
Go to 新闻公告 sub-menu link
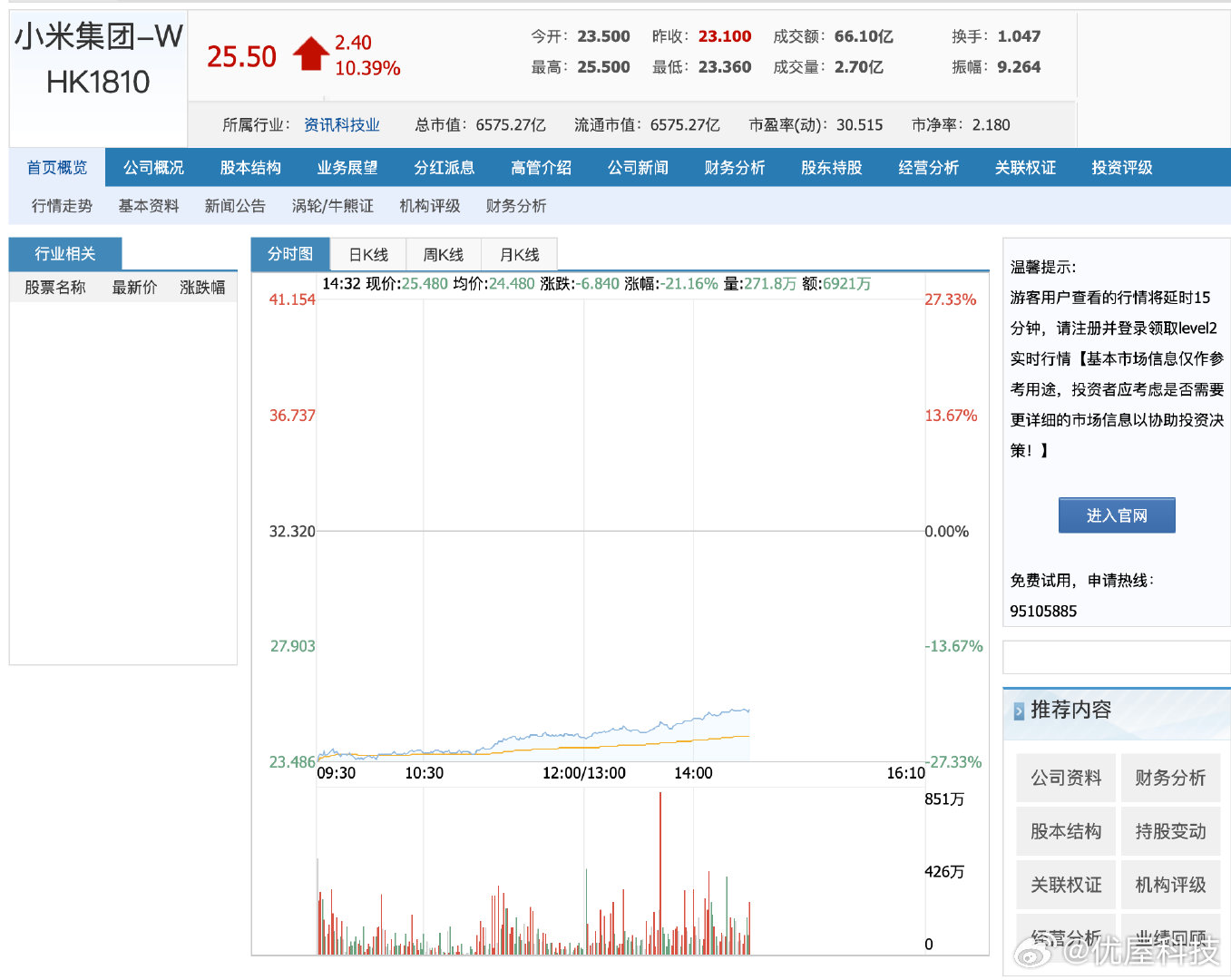tap(235, 206)
